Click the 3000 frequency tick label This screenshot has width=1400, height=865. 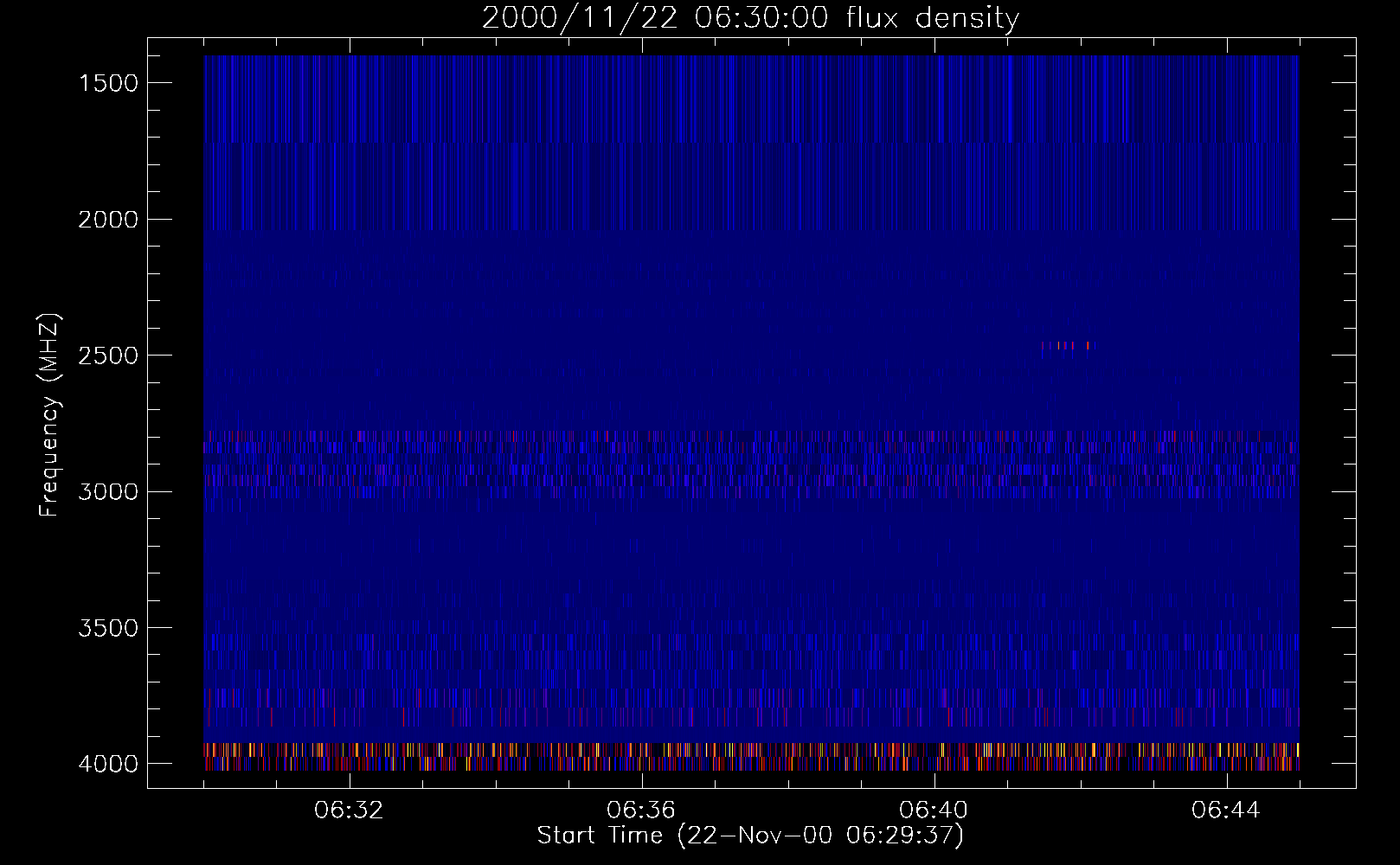108,492
